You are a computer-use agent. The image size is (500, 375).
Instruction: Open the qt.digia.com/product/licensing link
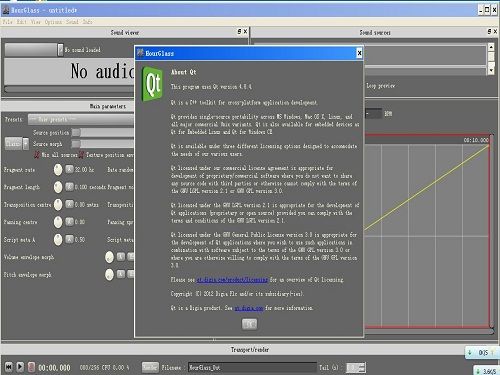232,280
